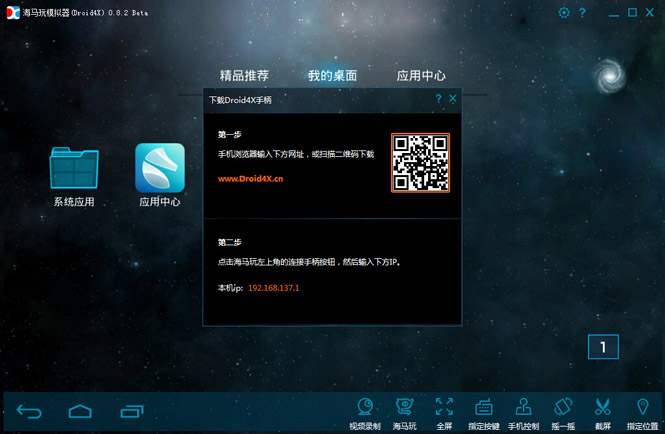Enter 全屏 fullscreen mode
Image resolution: width=665 pixels, height=434 pixels.
[x=444, y=414]
